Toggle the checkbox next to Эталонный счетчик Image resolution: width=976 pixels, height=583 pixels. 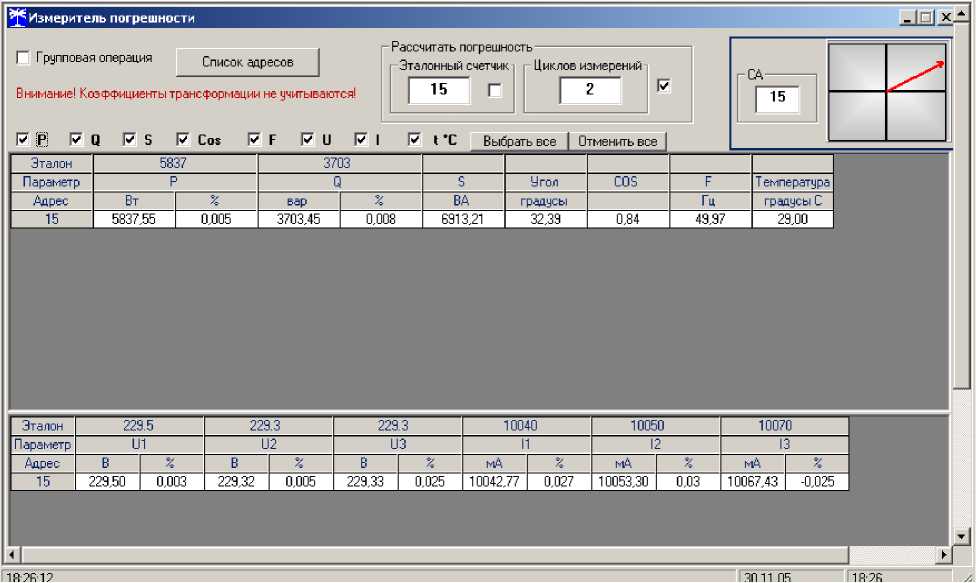[495, 91]
